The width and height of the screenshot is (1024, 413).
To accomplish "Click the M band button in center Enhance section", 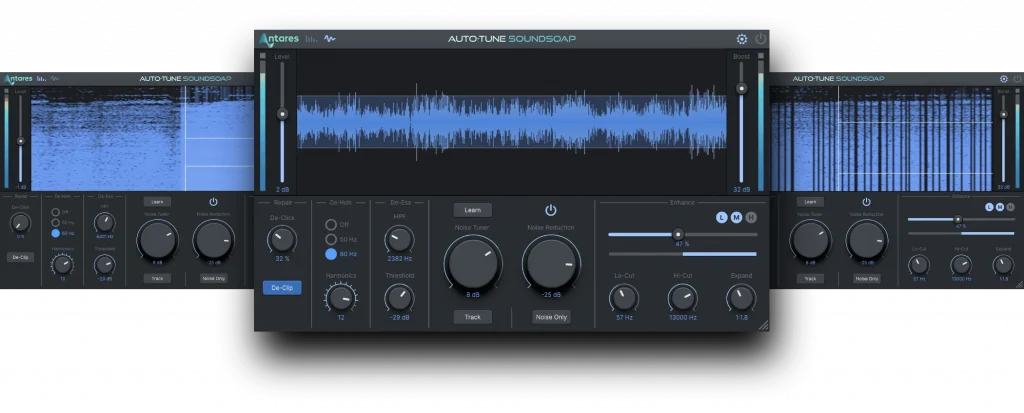I will (736, 218).
